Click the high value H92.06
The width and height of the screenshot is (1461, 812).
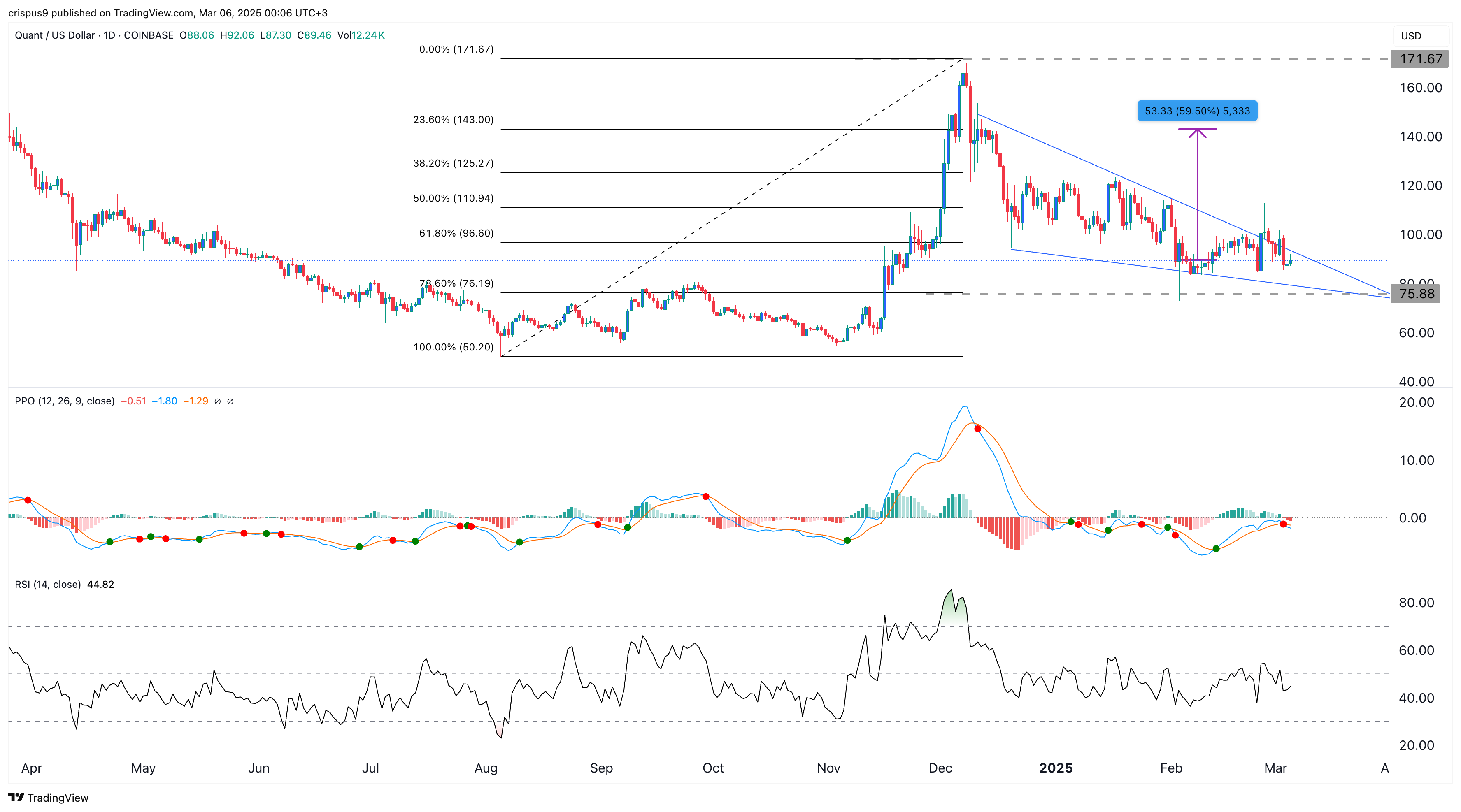click(237, 35)
